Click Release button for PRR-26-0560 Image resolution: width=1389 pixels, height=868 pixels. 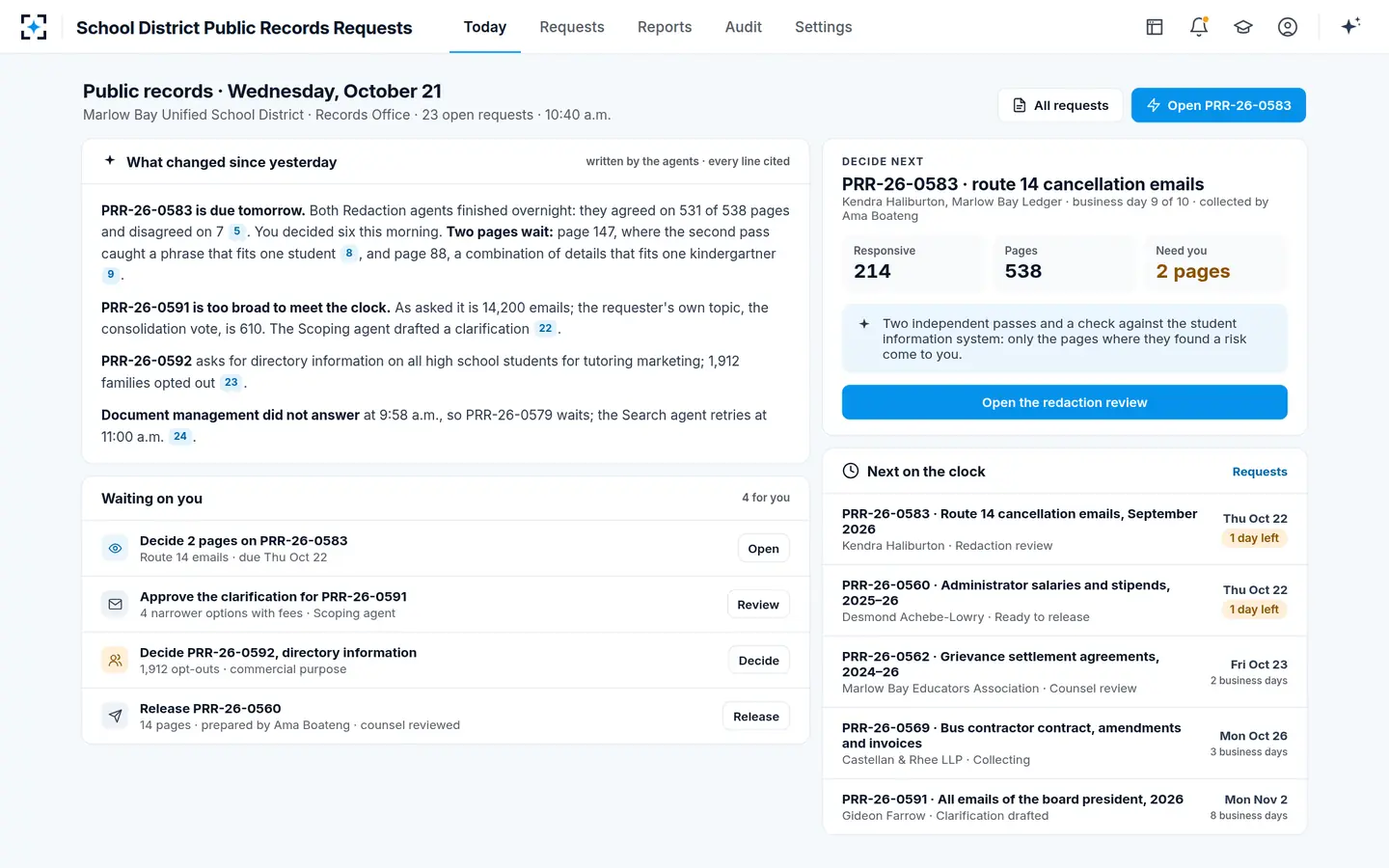click(x=756, y=717)
